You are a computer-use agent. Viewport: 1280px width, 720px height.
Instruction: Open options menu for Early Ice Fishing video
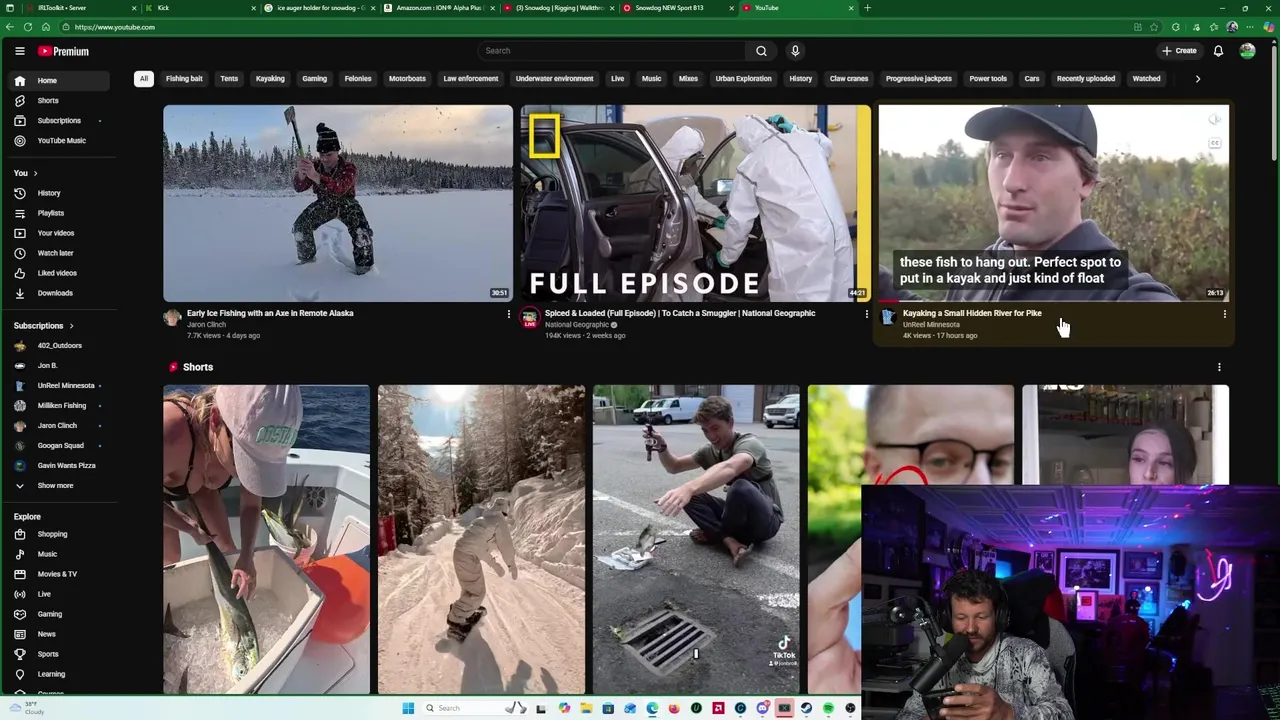point(508,314)
